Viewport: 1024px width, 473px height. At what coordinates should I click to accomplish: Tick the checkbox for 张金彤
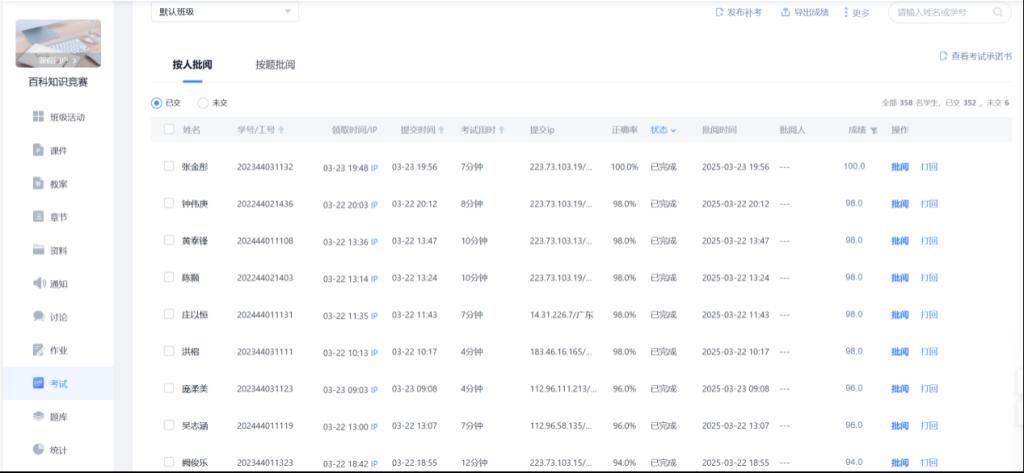pos(168,166)
